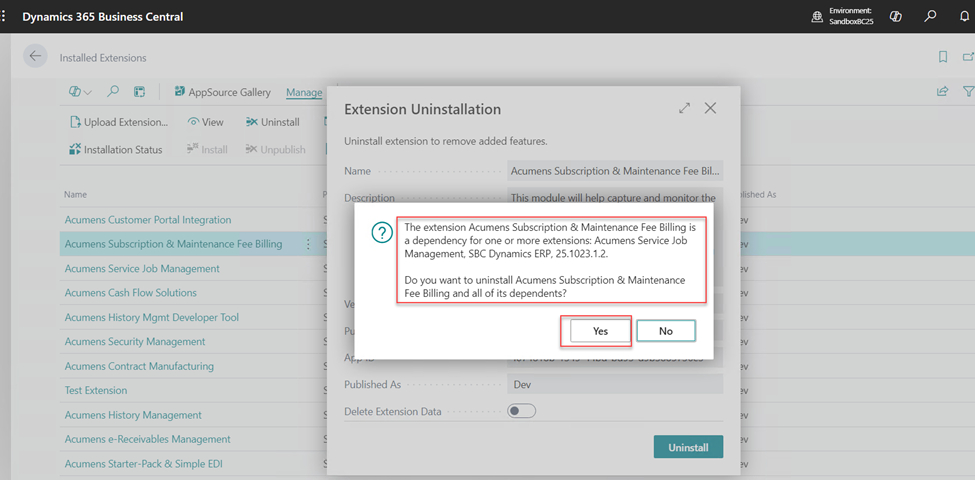Click Dynamics 365 Business Central title

click(103, 17)
